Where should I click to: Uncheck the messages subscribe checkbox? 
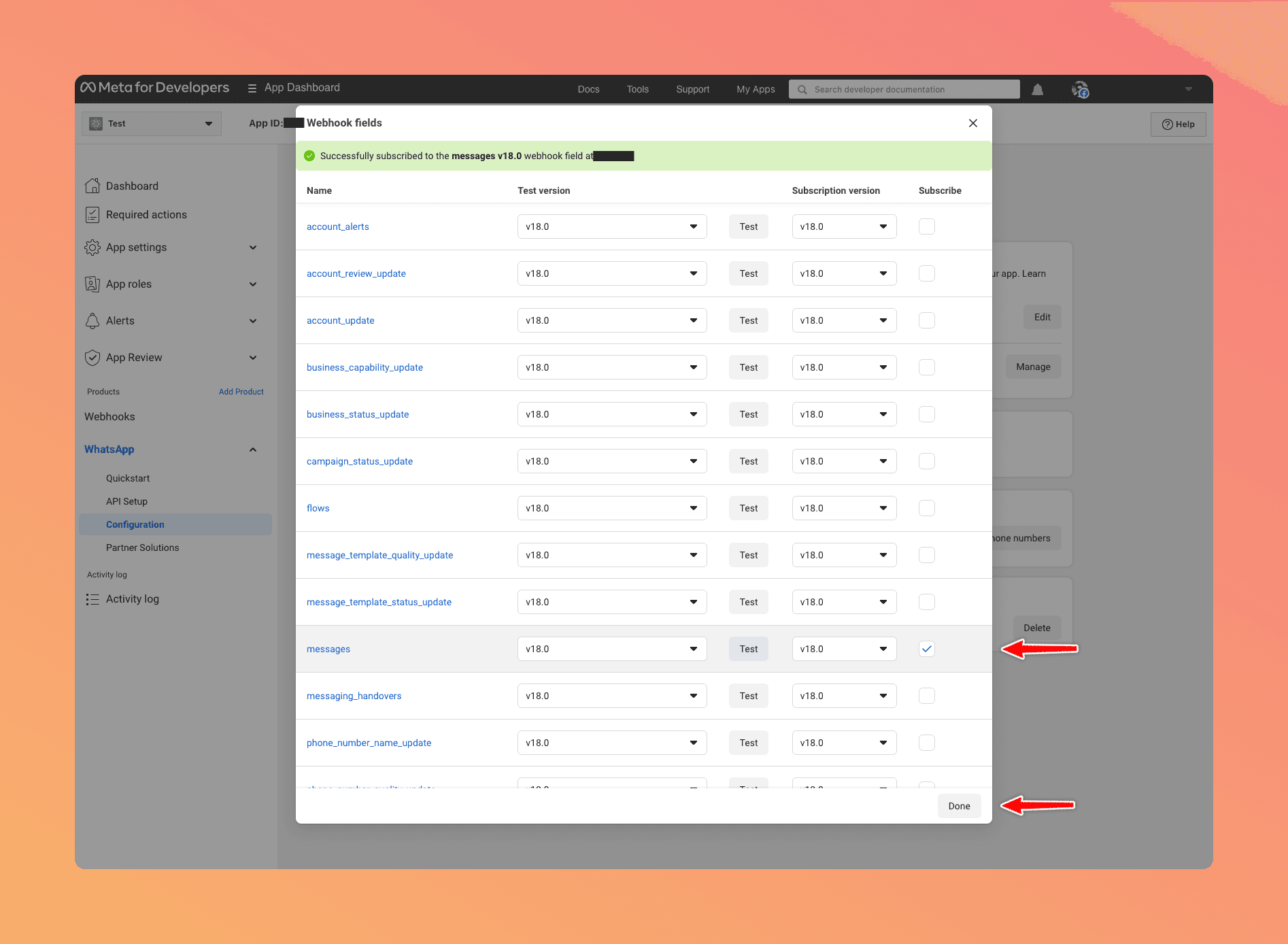point(927,649)
